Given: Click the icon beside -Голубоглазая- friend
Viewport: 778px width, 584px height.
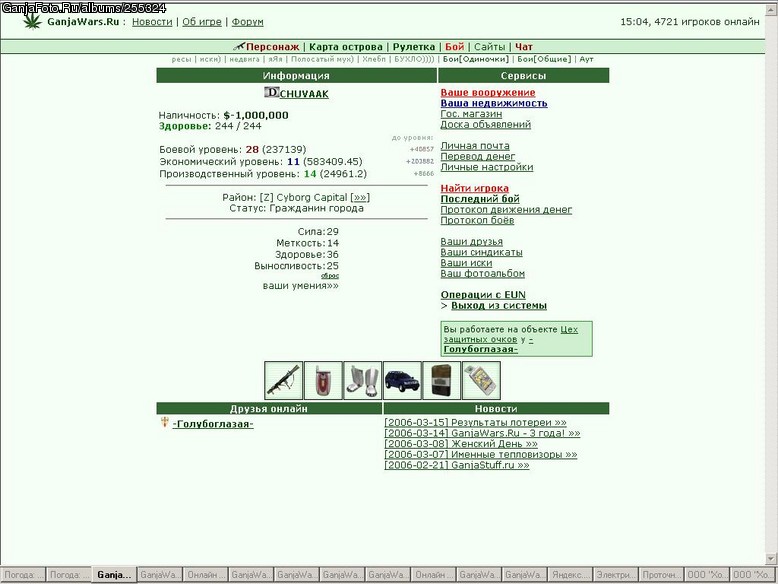Looking at the screenshot, I should [x=165, y=422].
